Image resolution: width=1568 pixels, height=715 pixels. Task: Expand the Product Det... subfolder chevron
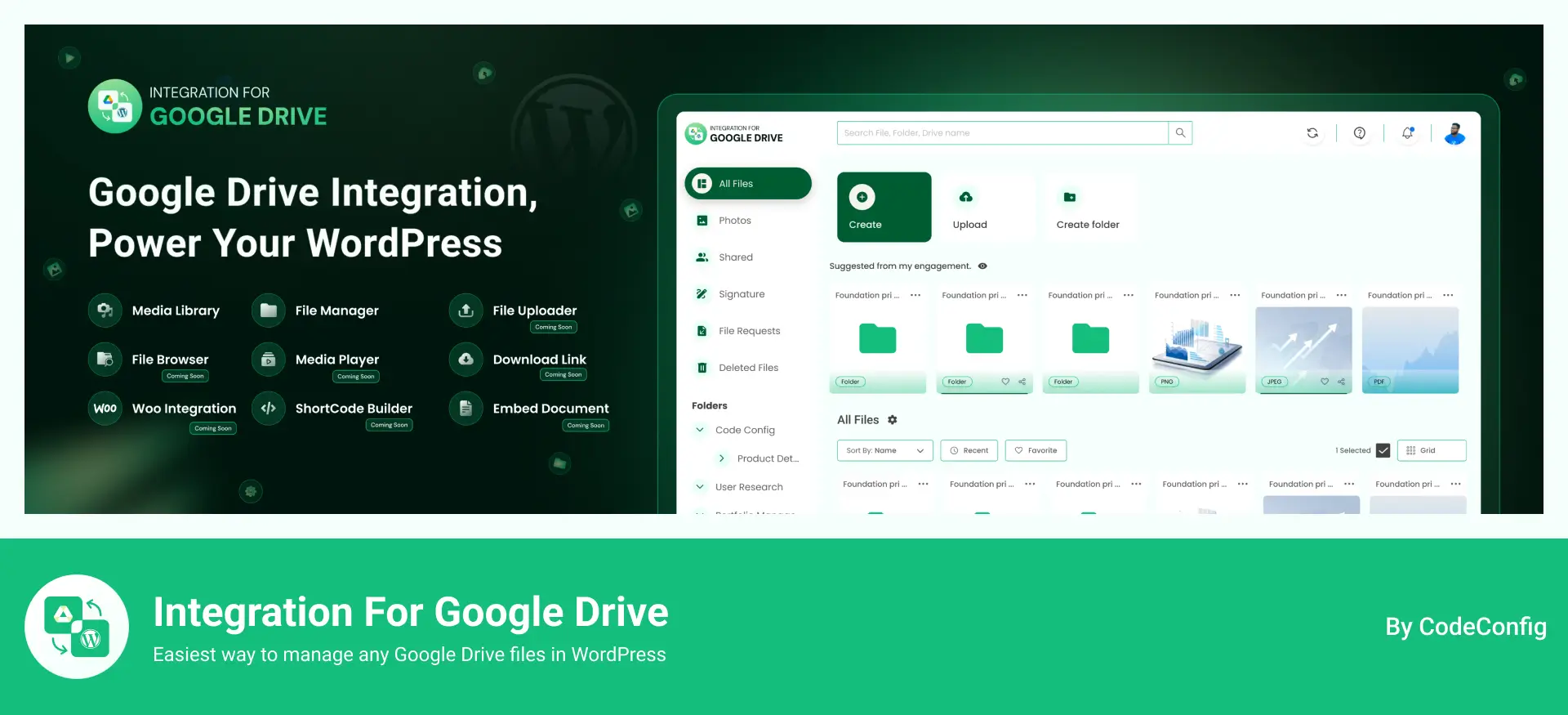click(x=721, y=458)
